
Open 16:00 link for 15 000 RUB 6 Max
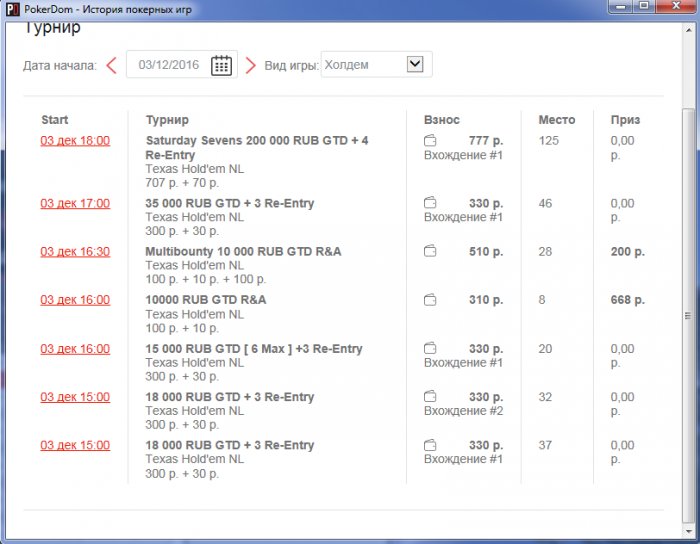pos(75,349)
